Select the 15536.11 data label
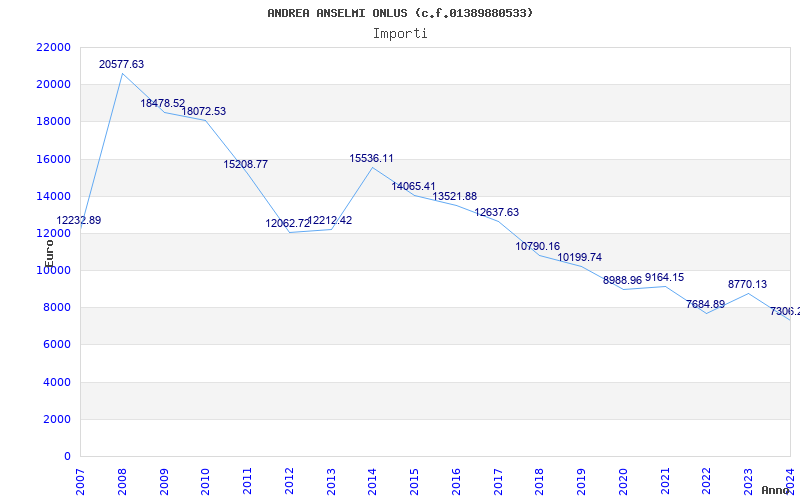Image resolution: width=800 pixels, height=500 pixels. click(x=371, y=159)
